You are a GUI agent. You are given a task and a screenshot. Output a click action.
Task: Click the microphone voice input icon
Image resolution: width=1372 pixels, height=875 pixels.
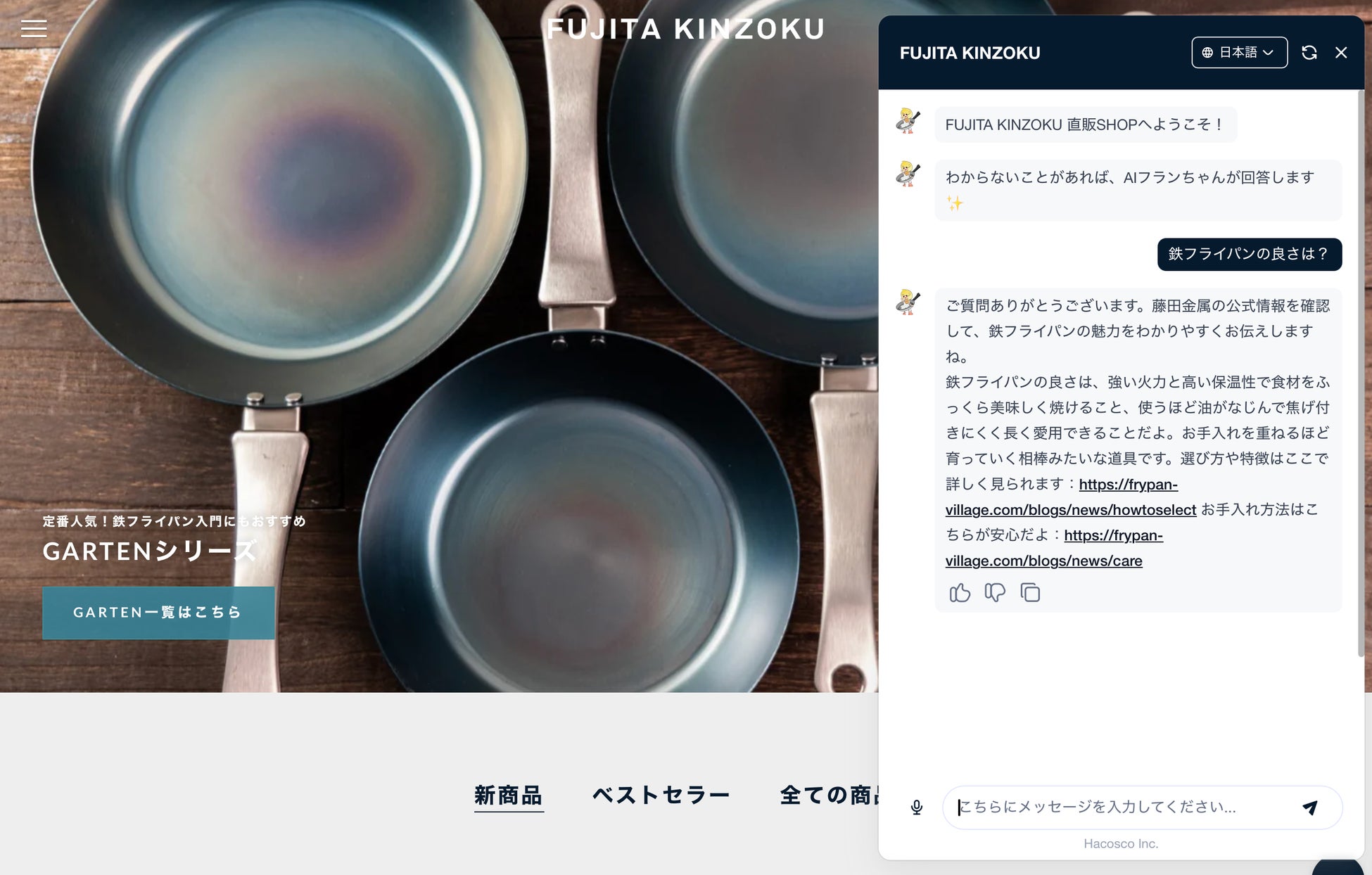click(916, 807)
